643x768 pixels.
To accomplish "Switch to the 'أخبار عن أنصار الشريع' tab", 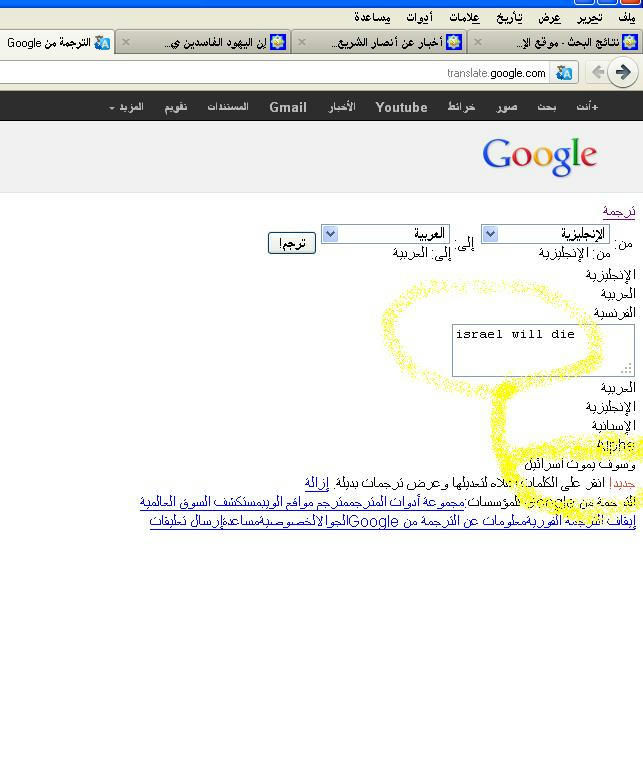I will coord(380,43).
